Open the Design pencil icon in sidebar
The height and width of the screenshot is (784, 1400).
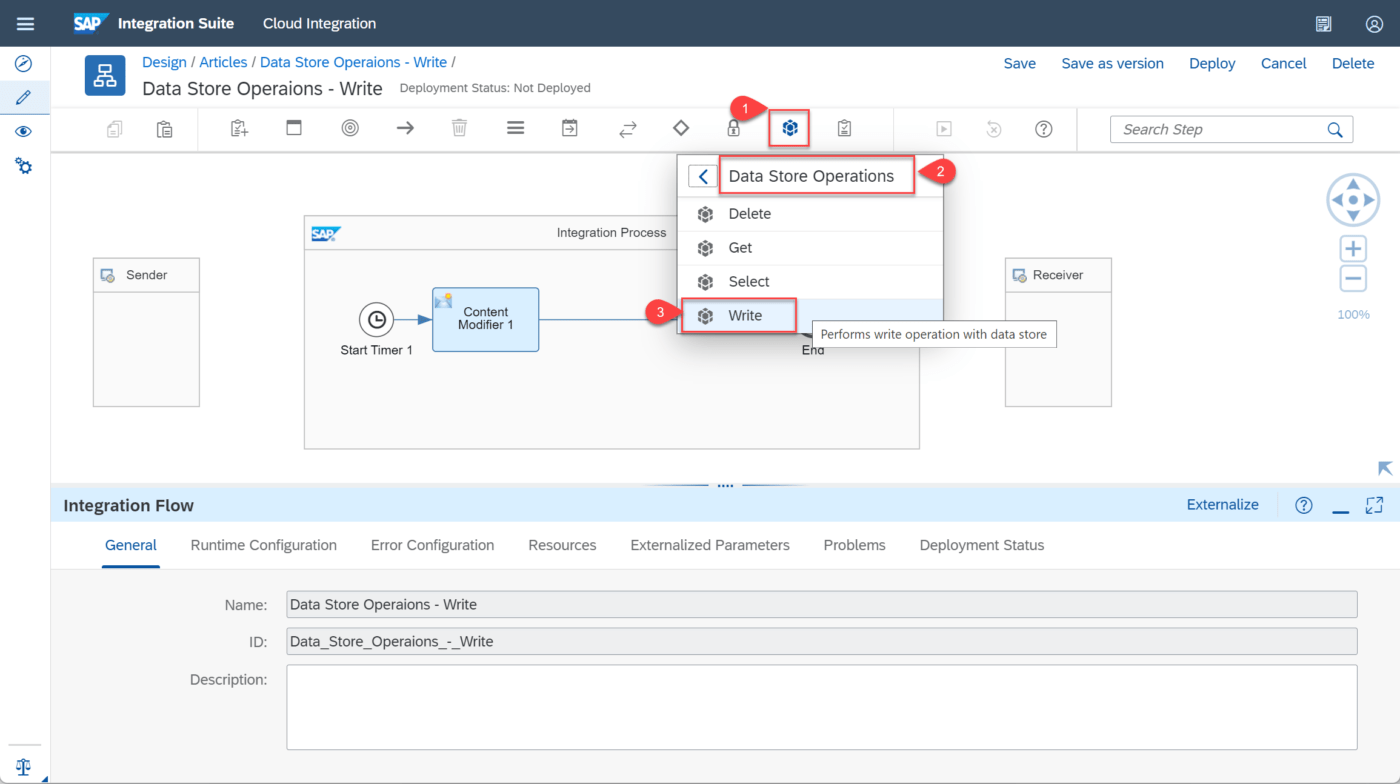point(24,98)
